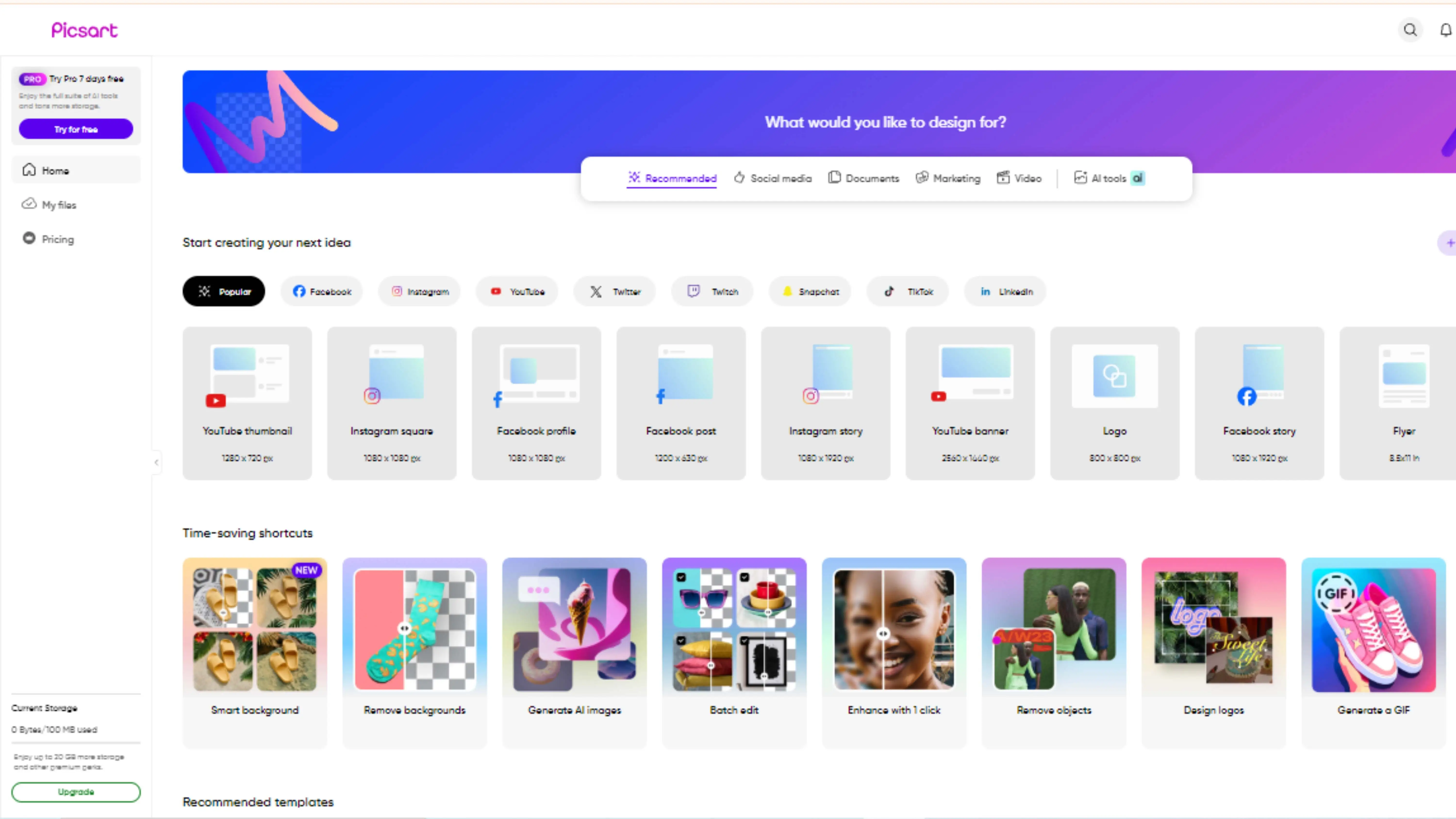
Task: Select the Facebook filter chip
Action: click(x=322, y=292)
